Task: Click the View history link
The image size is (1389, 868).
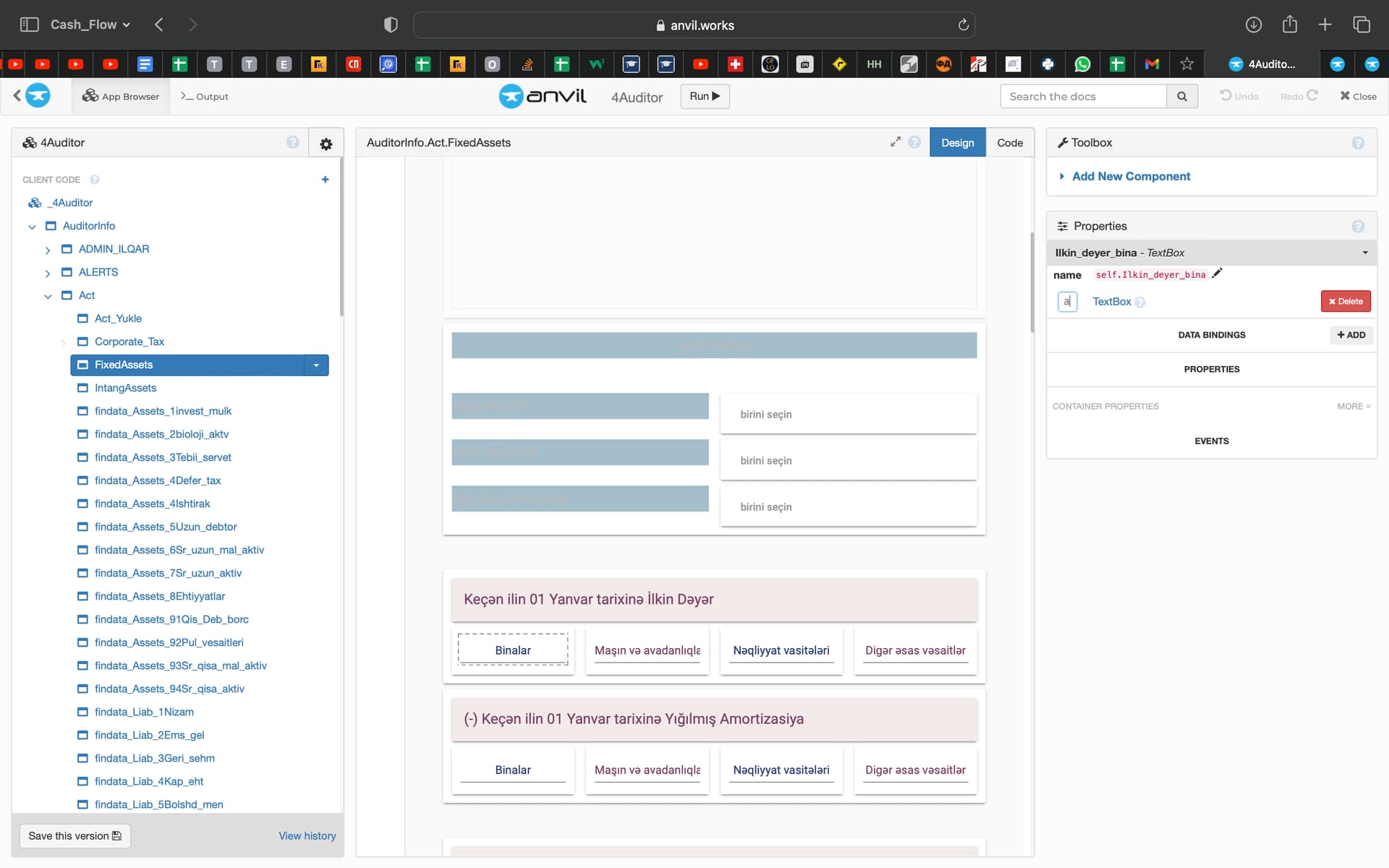Action: pos(307,836)
